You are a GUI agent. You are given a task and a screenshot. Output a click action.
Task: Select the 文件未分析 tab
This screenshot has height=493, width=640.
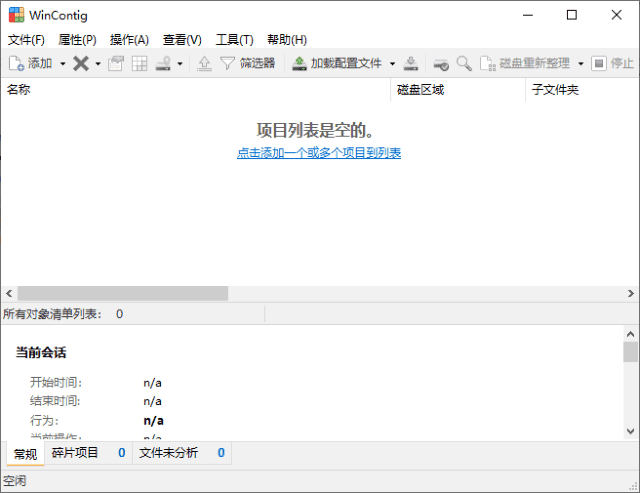coord(168,453)
